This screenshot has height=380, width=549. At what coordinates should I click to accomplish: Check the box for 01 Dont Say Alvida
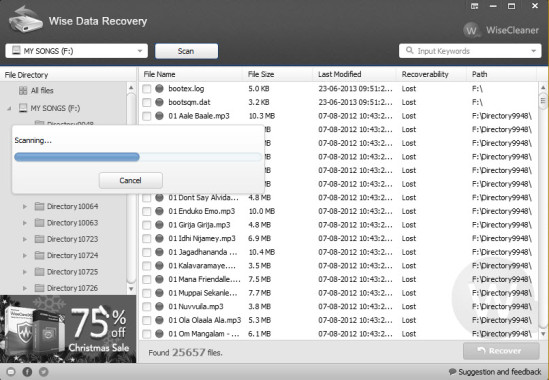coord(147,198)
